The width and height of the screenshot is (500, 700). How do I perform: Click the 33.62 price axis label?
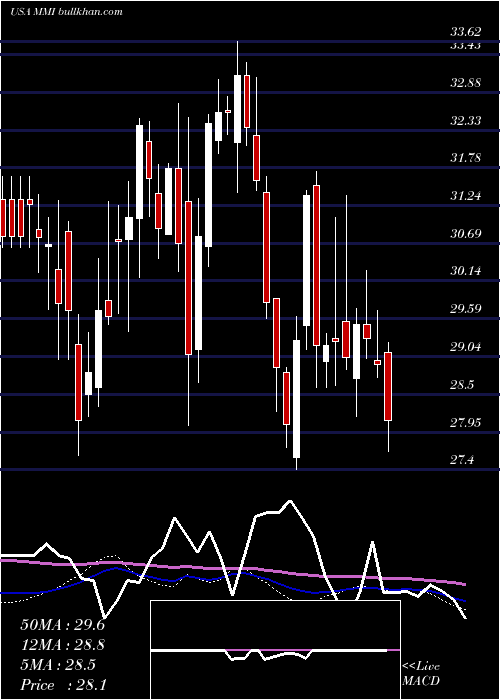[466, 32]
